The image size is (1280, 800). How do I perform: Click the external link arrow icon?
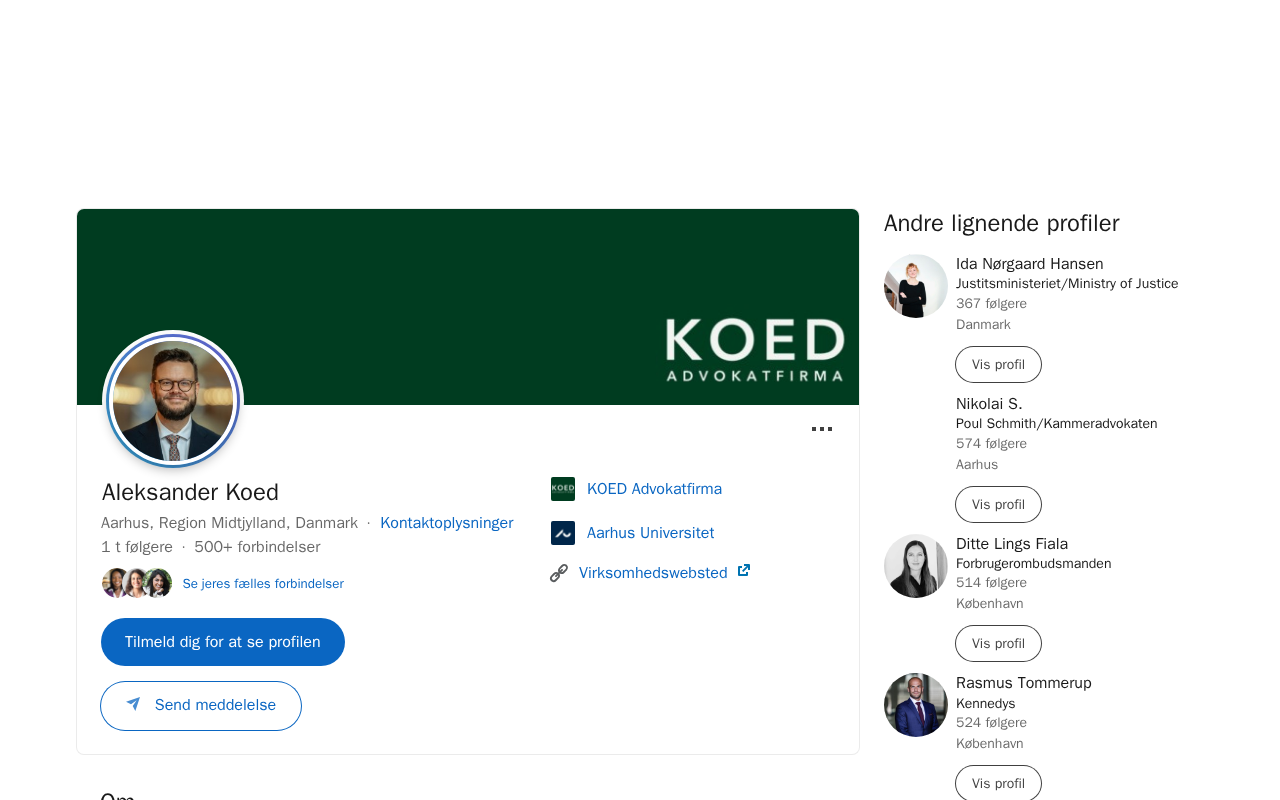pyautogui.click(x=744, y=571)
